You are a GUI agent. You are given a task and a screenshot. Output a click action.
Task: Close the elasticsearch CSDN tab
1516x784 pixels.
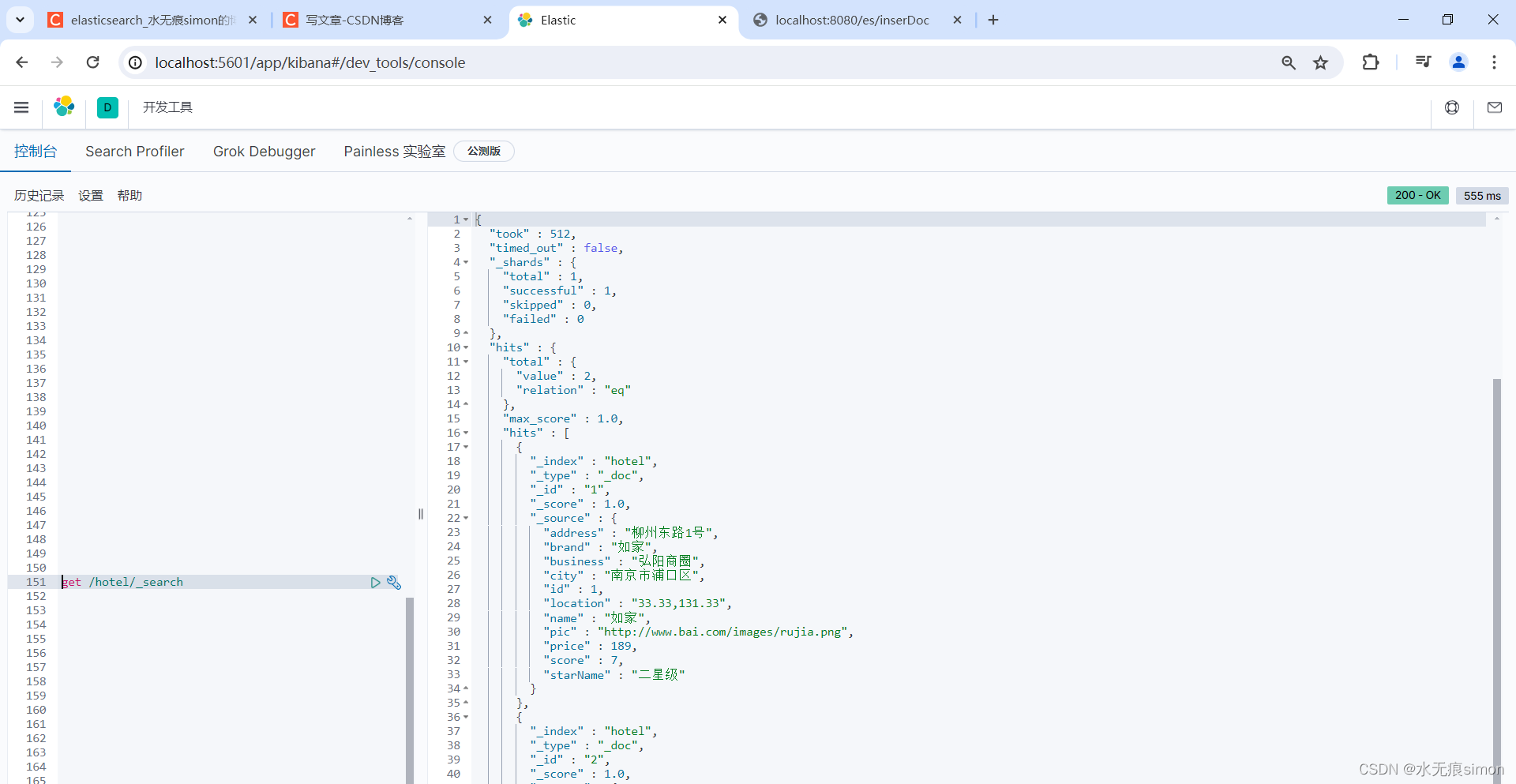pyautogui.click(x=253, y=20)
